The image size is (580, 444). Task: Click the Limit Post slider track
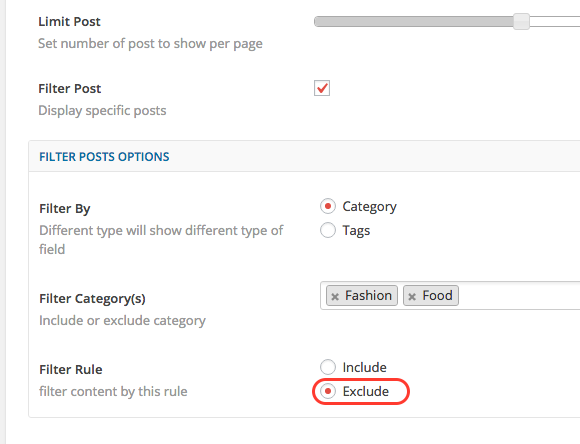click(x=447, y=21)
